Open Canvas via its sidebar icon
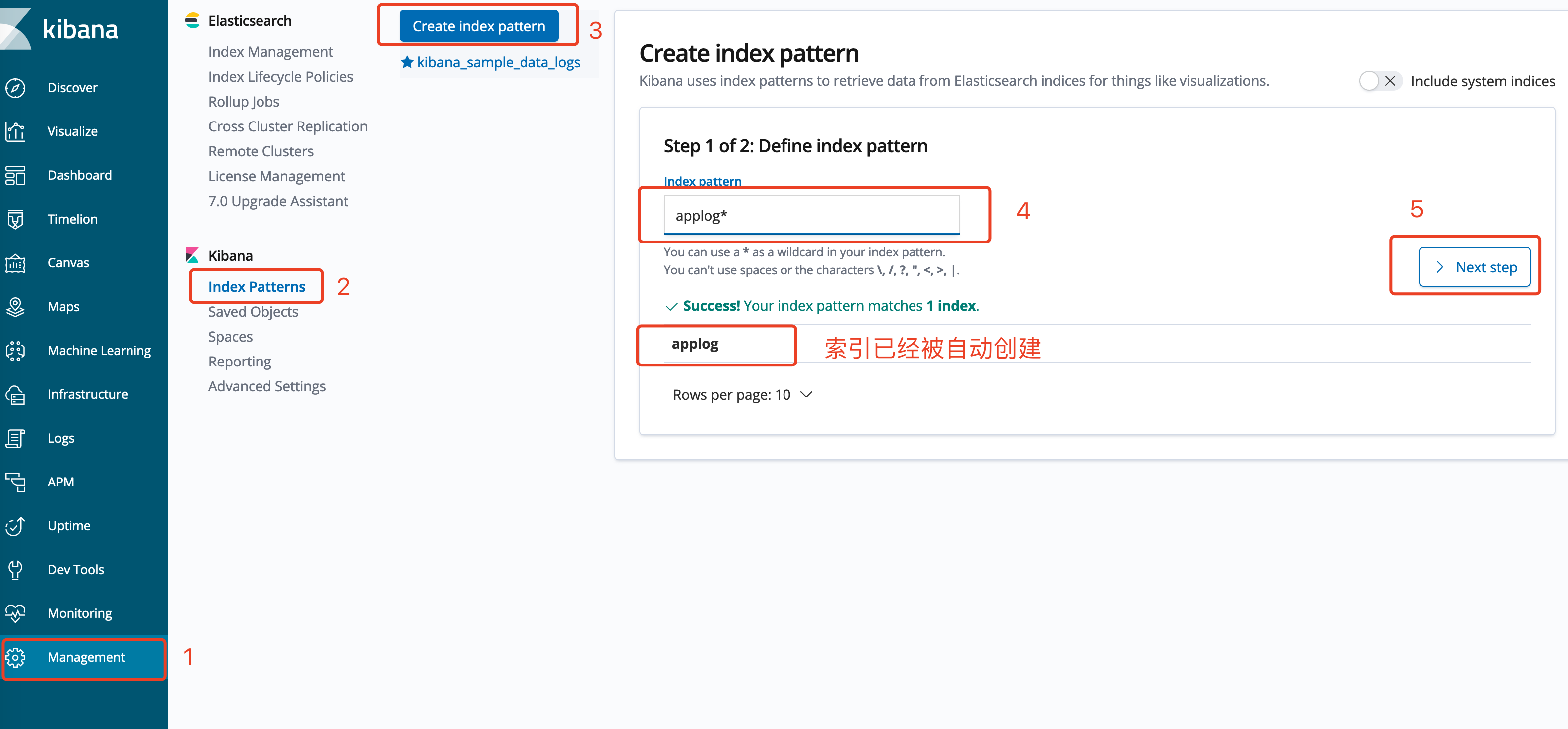The width and height of the screenshot is (1568, 729). (15, 263)
